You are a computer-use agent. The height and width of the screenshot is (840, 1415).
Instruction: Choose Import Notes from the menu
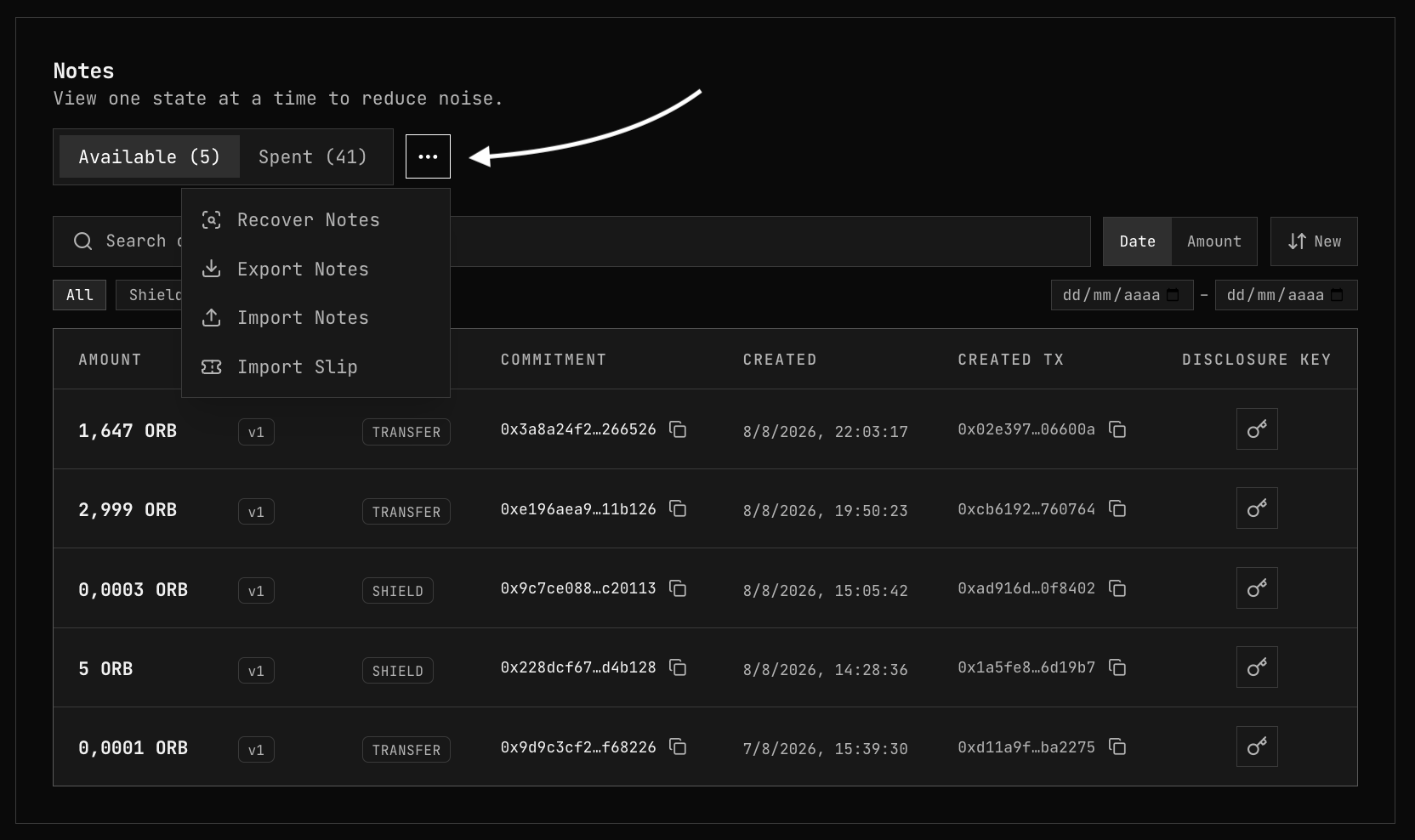tap(315, 318)
